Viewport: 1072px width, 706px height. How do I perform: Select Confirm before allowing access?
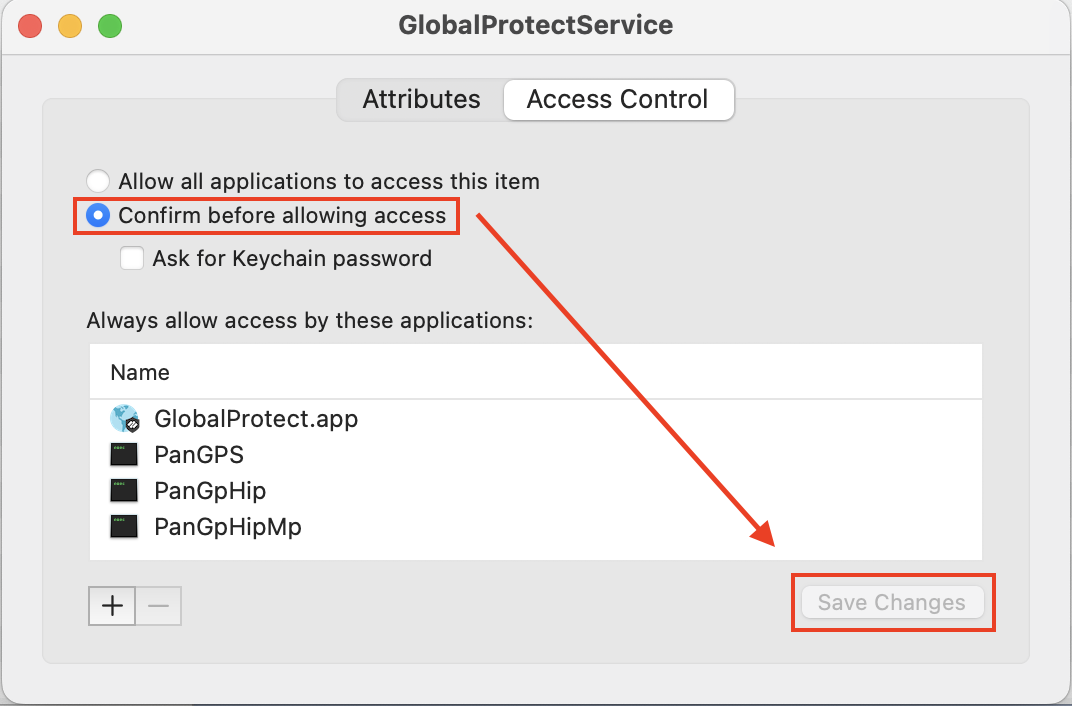[97, 215]
